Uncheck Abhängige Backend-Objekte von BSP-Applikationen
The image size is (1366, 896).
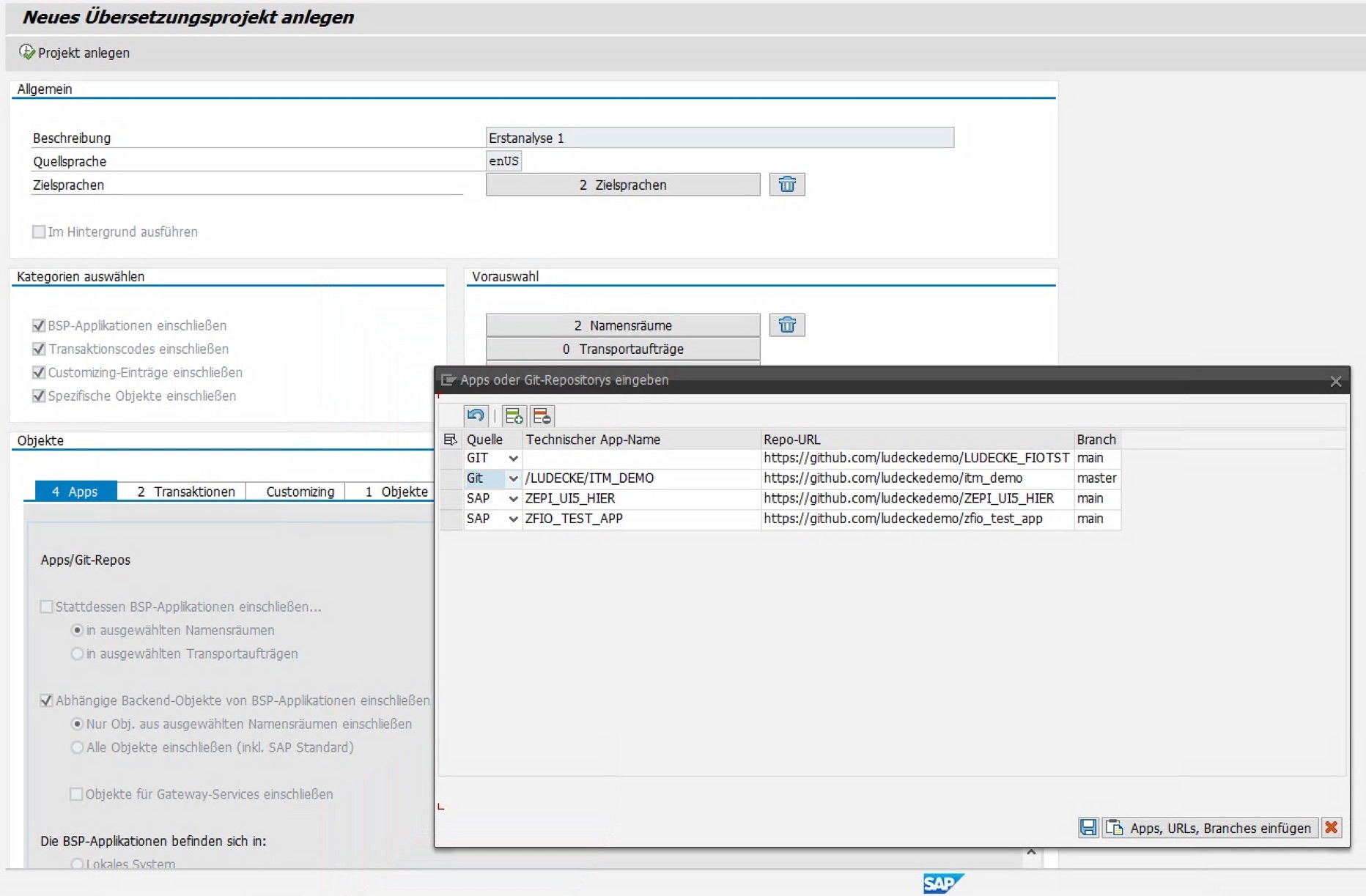point(46,700)
